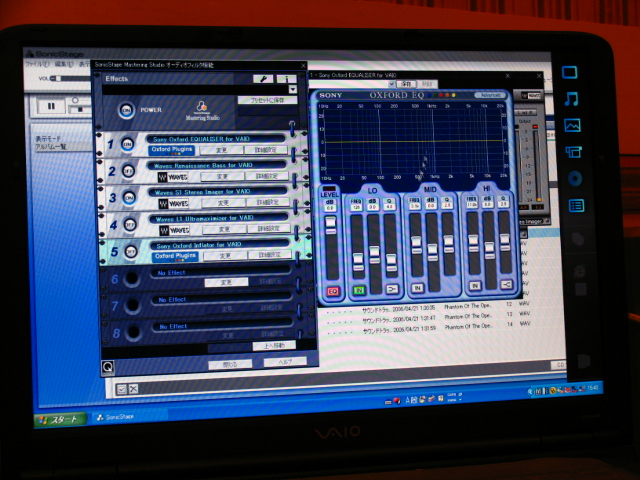Toggle the IN button of the HI band
640x480 pixels.
(475, 285)
